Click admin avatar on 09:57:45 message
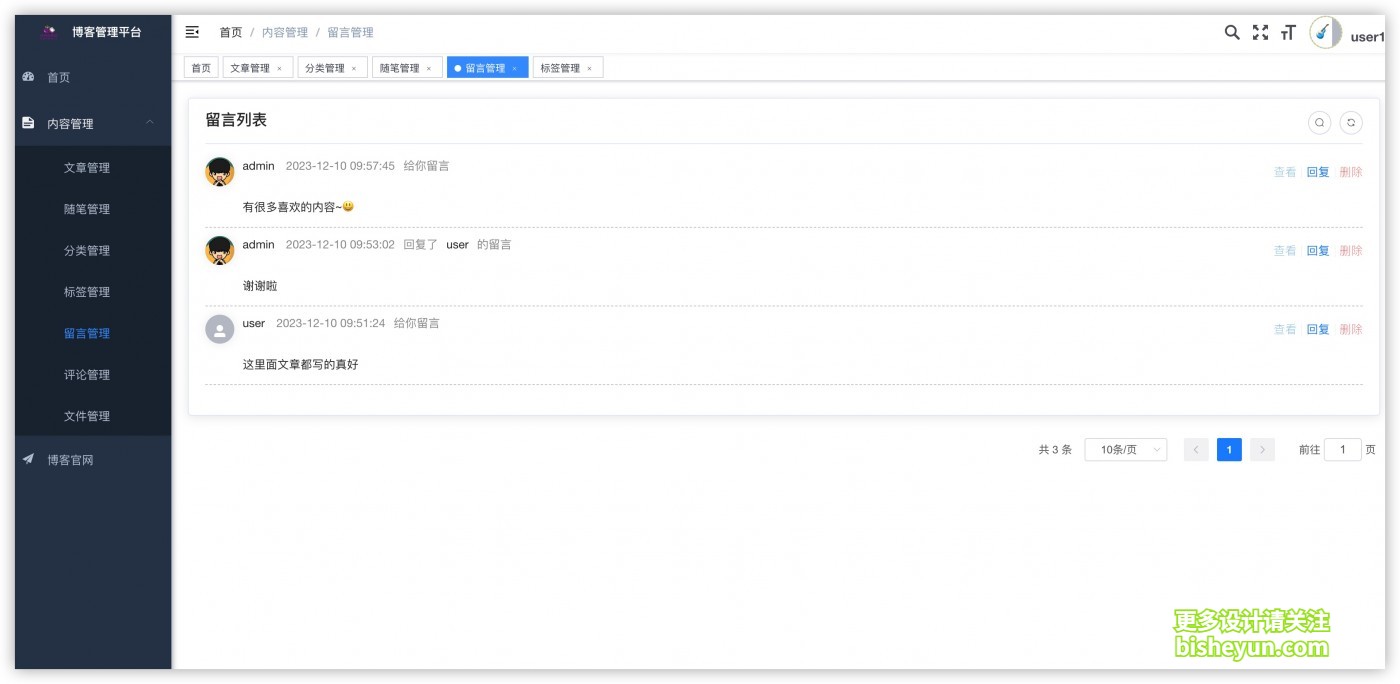This screenshot has height=684, width=1400. 220,172
